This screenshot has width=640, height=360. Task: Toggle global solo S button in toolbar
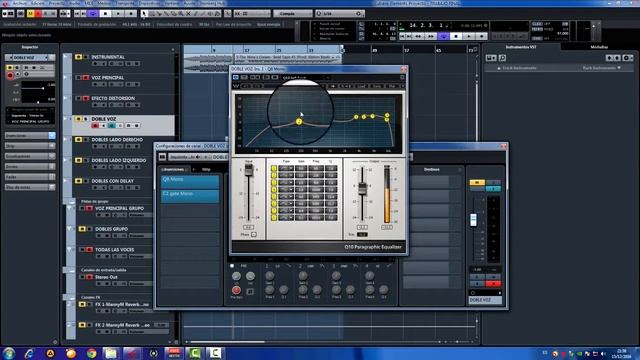[38, 13]
